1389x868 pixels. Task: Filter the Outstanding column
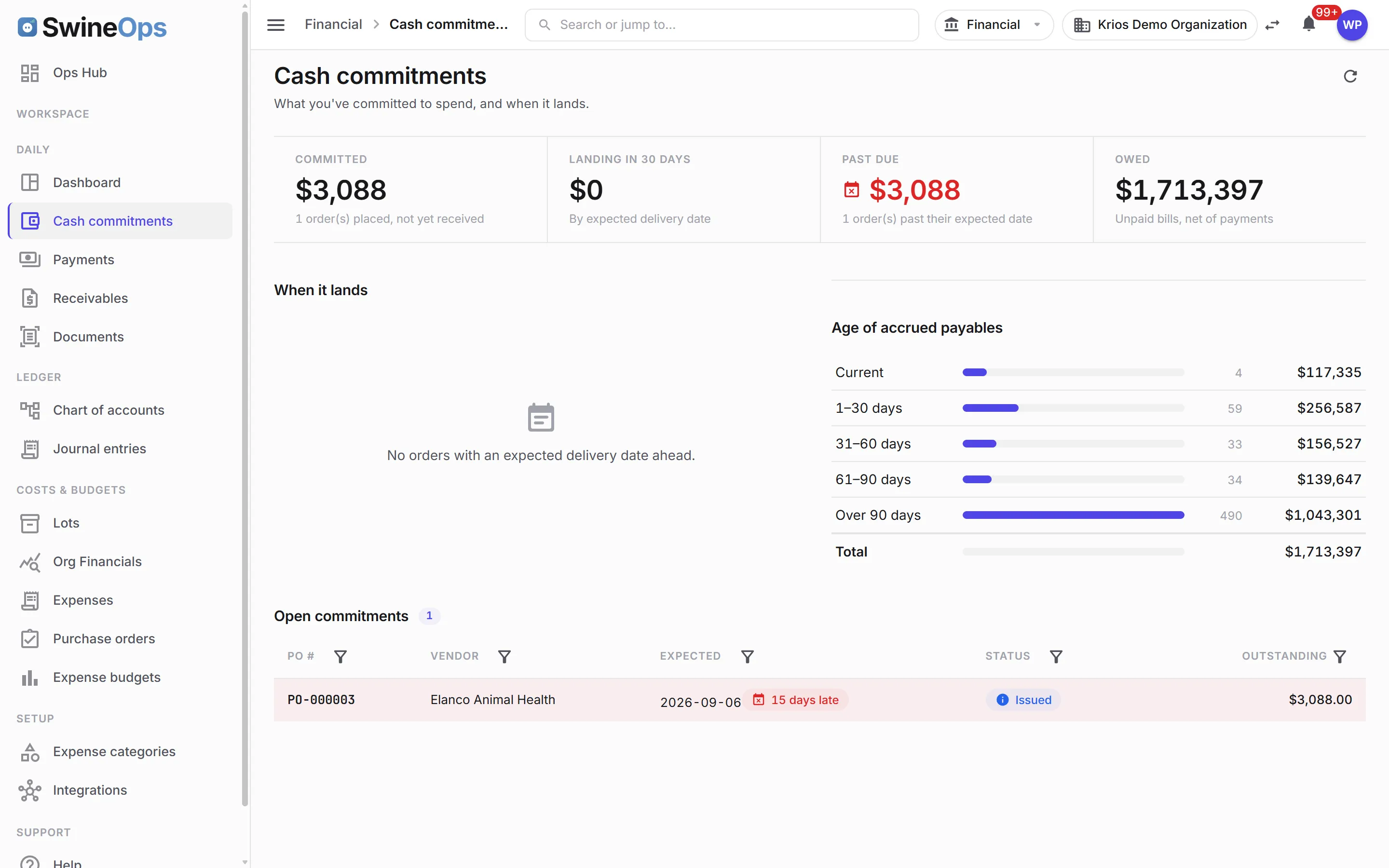1340,656
